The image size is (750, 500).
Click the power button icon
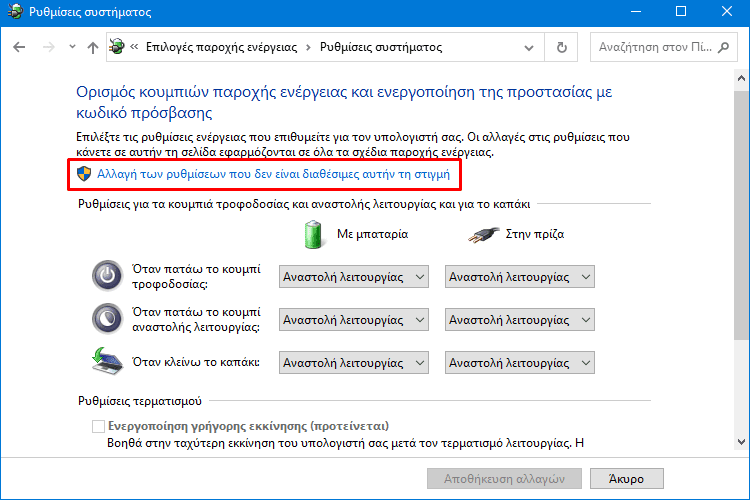click(107, 276)
